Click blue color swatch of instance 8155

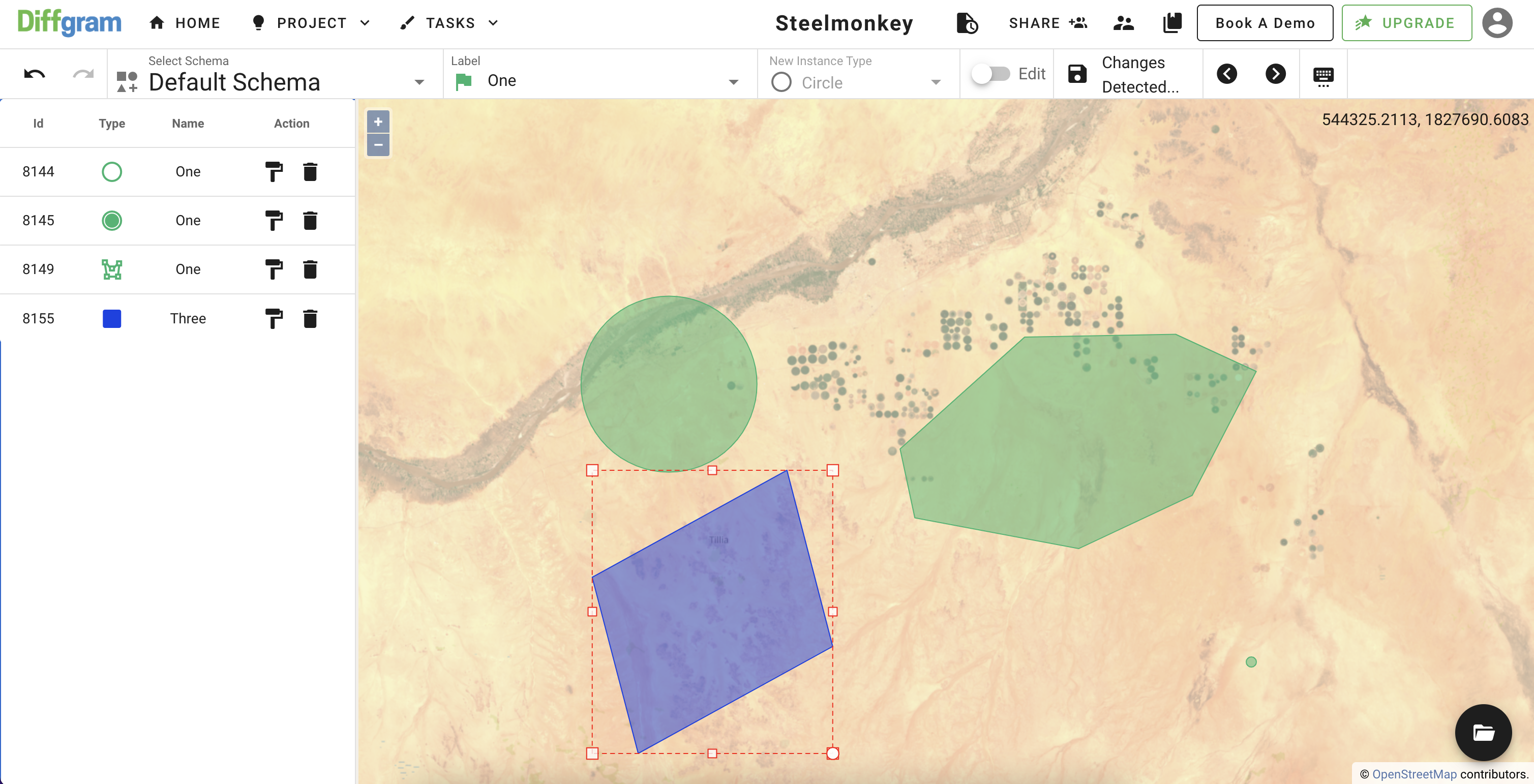click(111, 318)
